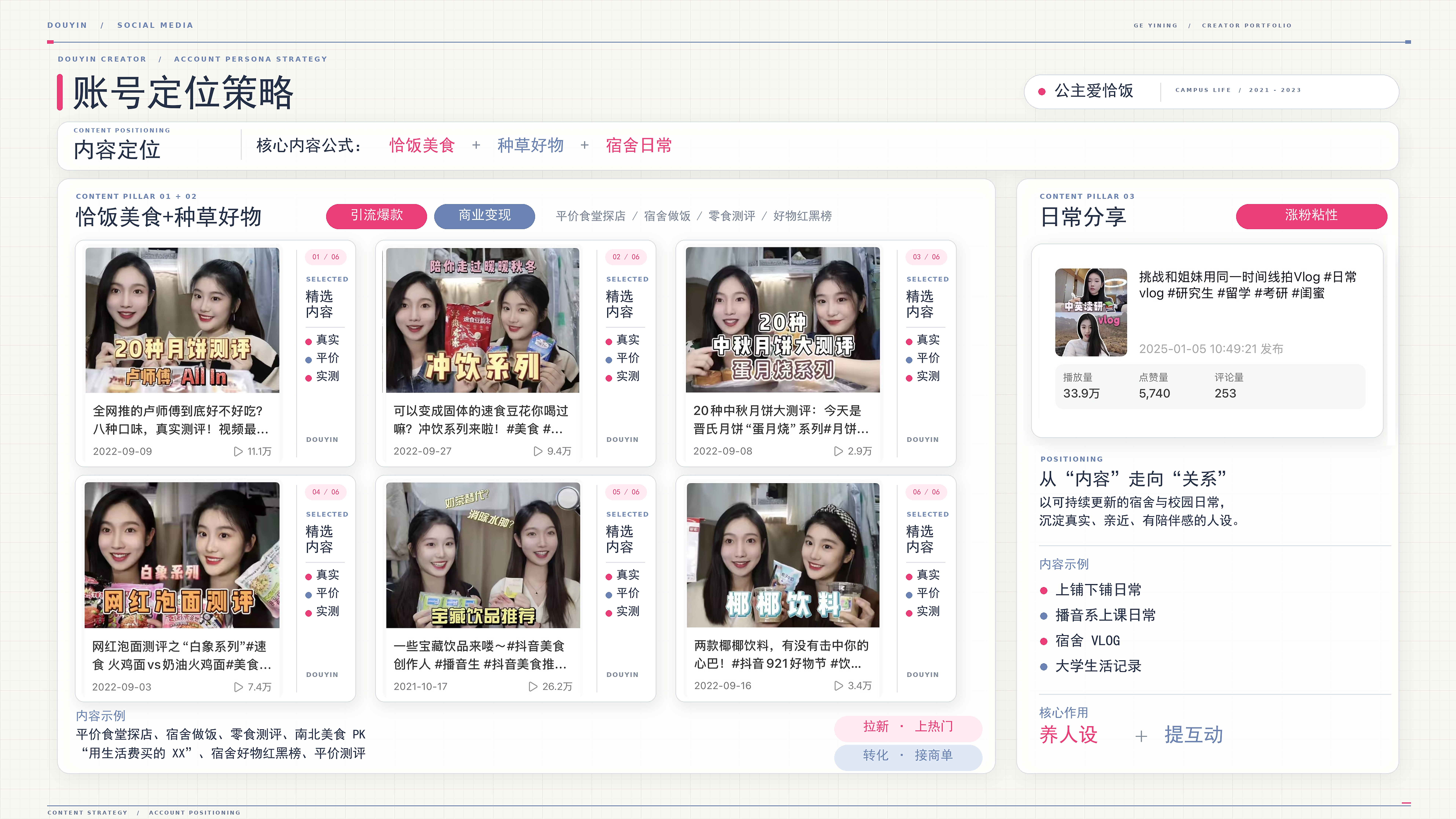1456x819 pixels.
Task: Click the 20种中秋月饼大测评 caption text
Action: 781,420
